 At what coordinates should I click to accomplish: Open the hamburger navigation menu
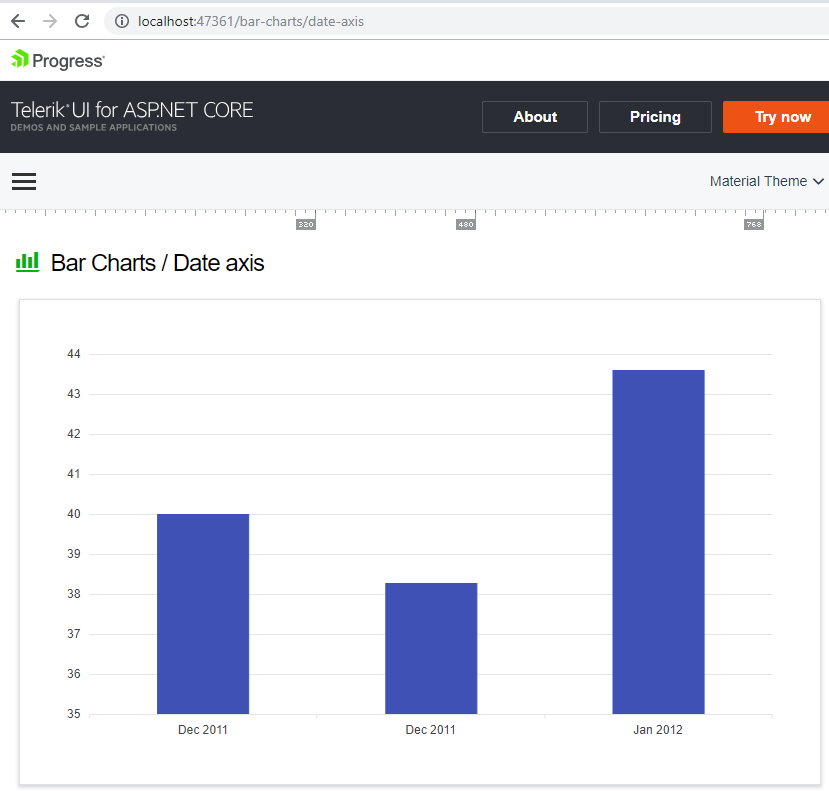click(24, 181)
